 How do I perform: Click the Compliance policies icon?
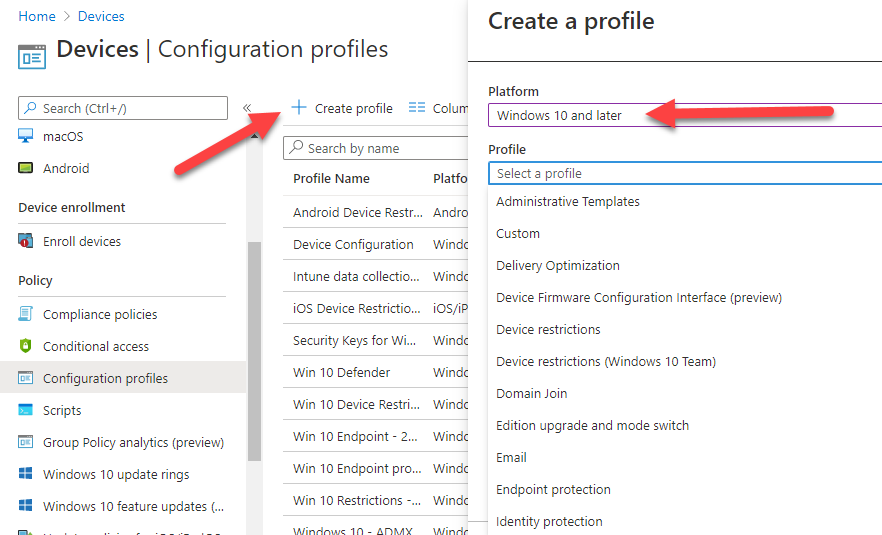point(26,314)
